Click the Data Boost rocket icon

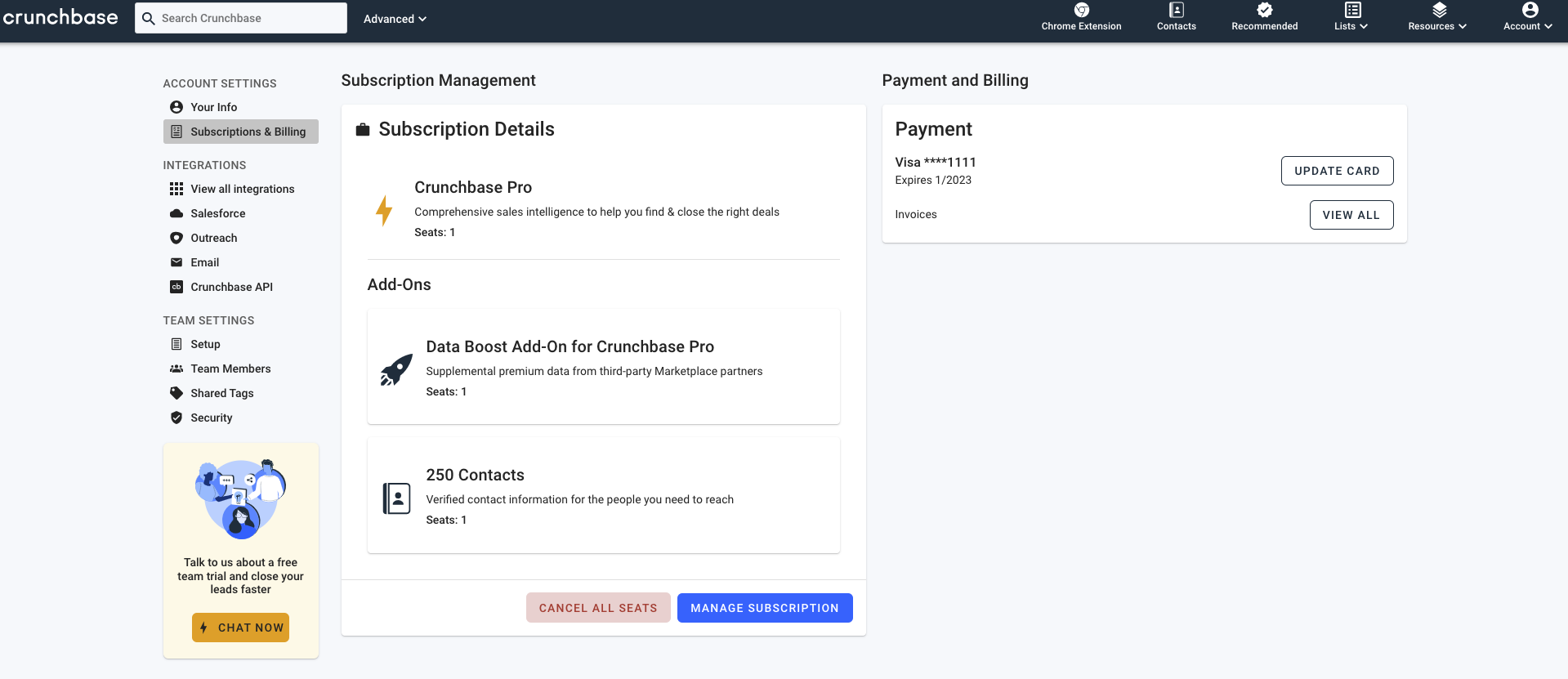(x=396, y=369)
